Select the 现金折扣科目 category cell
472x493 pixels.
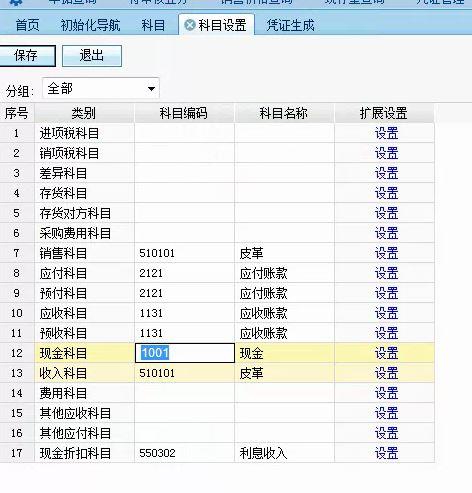point(84,453)
